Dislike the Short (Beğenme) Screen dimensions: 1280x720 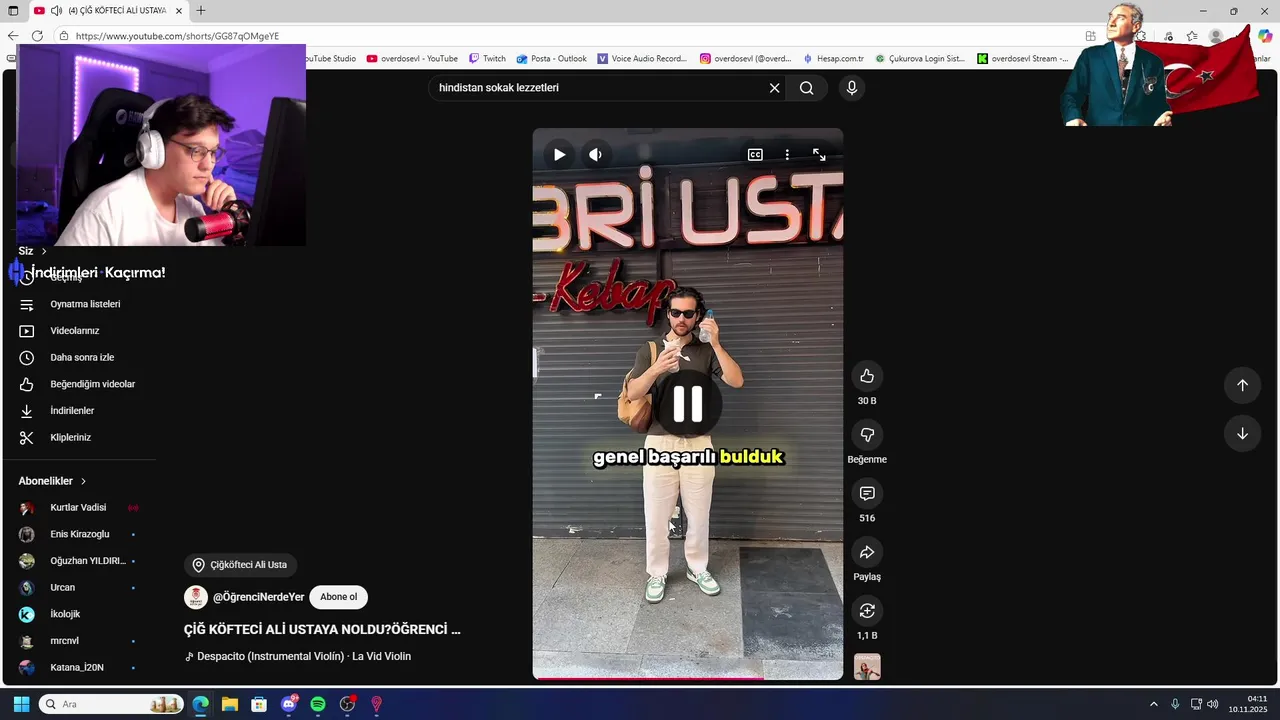[x=867, y=435]
